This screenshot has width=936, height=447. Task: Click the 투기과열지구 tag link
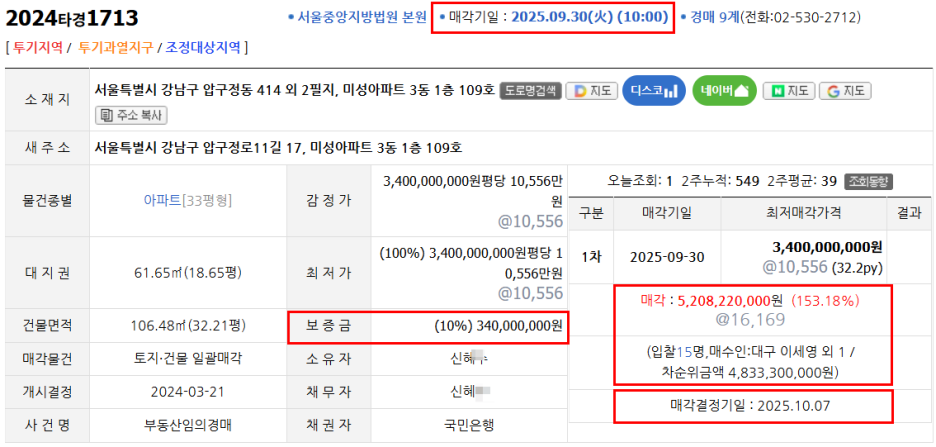pyautogui.click(x=114, y=47)
